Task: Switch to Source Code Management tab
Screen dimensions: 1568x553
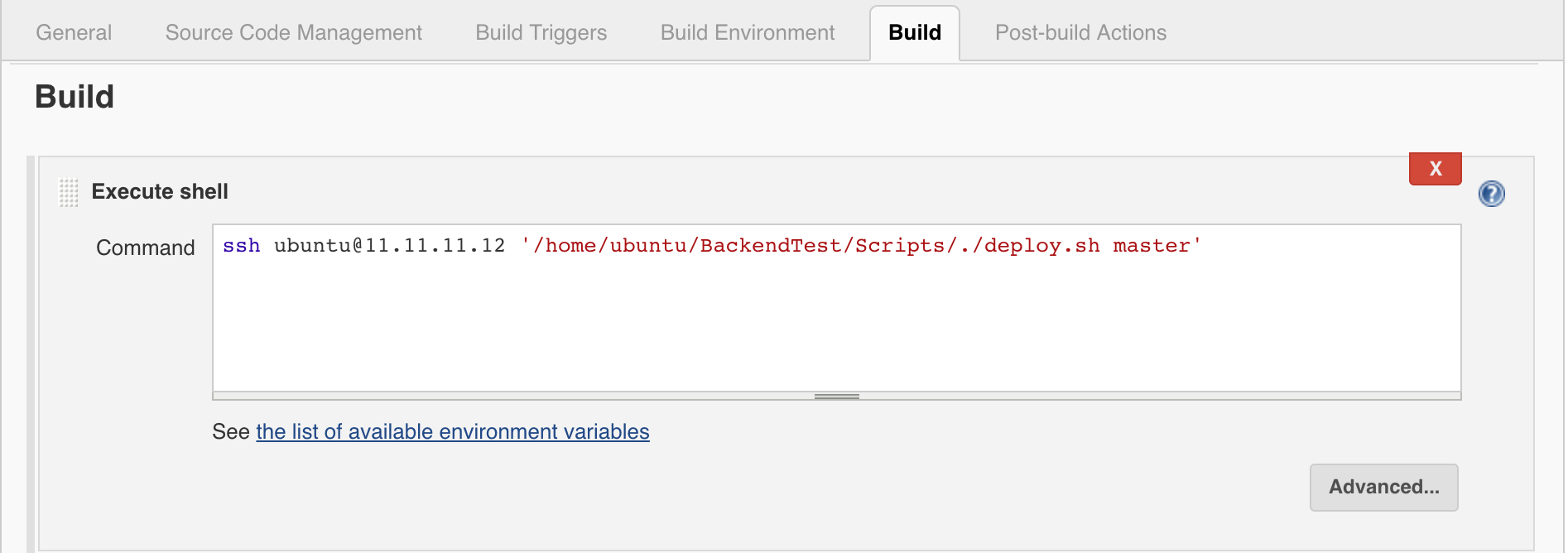Action: coord(294,32)
